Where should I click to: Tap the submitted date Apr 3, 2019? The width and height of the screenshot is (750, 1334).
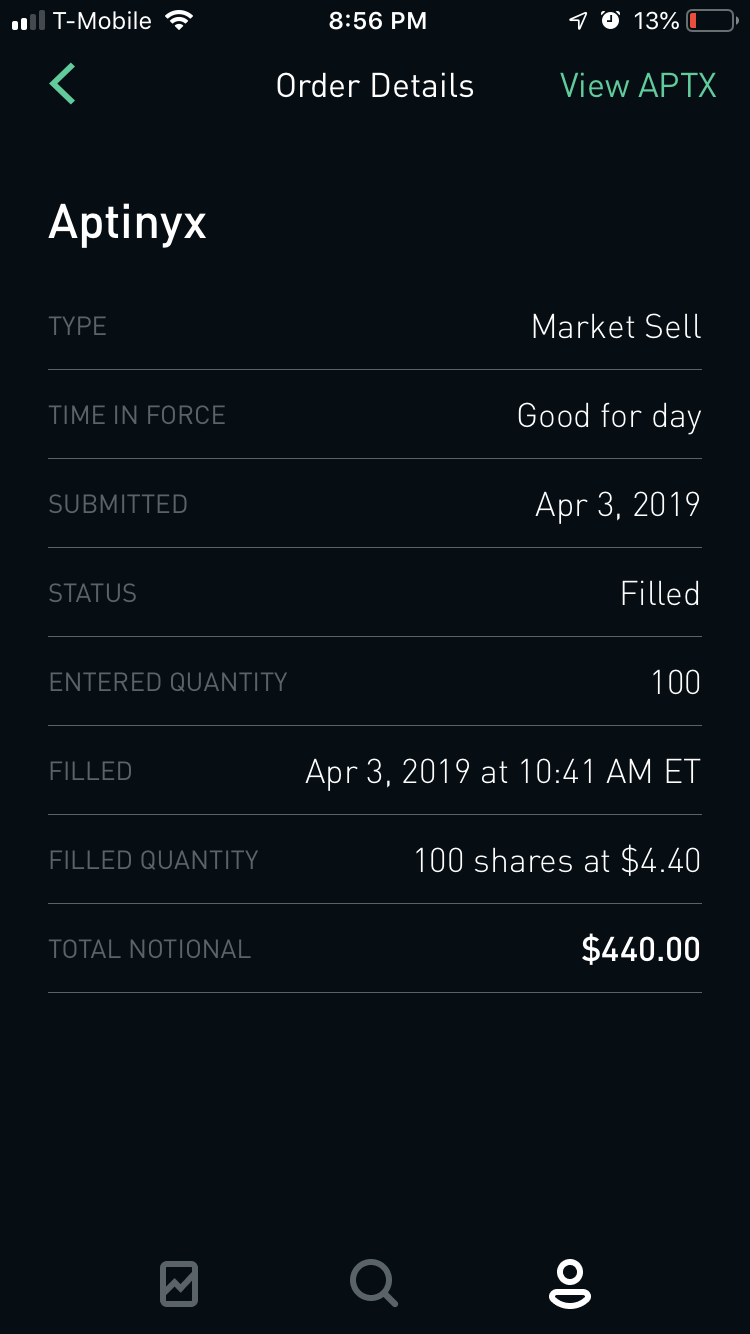(618, 504)
